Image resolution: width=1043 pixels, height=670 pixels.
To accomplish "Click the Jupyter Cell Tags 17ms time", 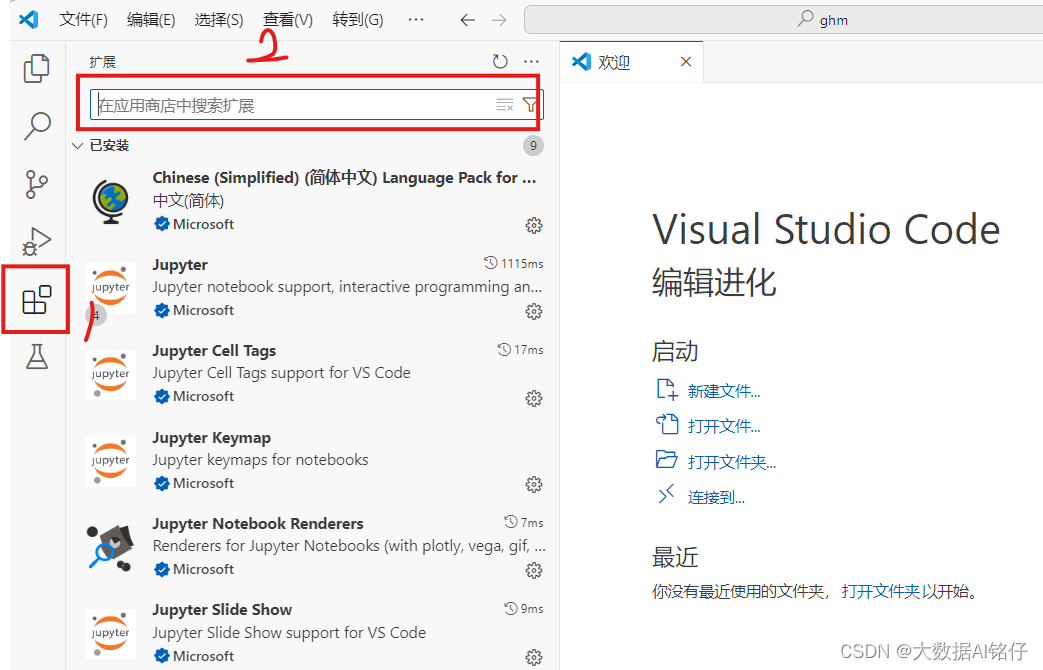I will click(520, 349).
